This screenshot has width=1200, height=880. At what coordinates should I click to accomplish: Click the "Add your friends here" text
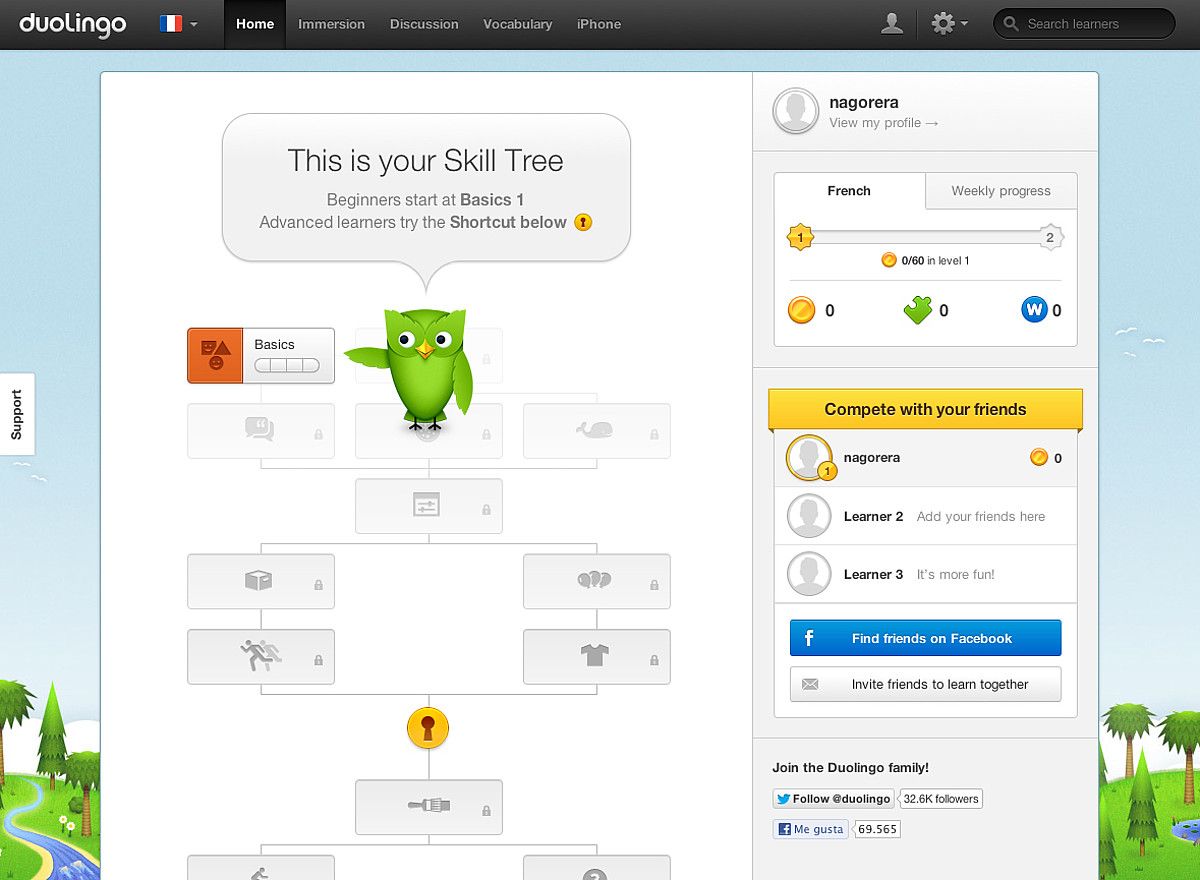pyautogui.click(x=981, y=517)
